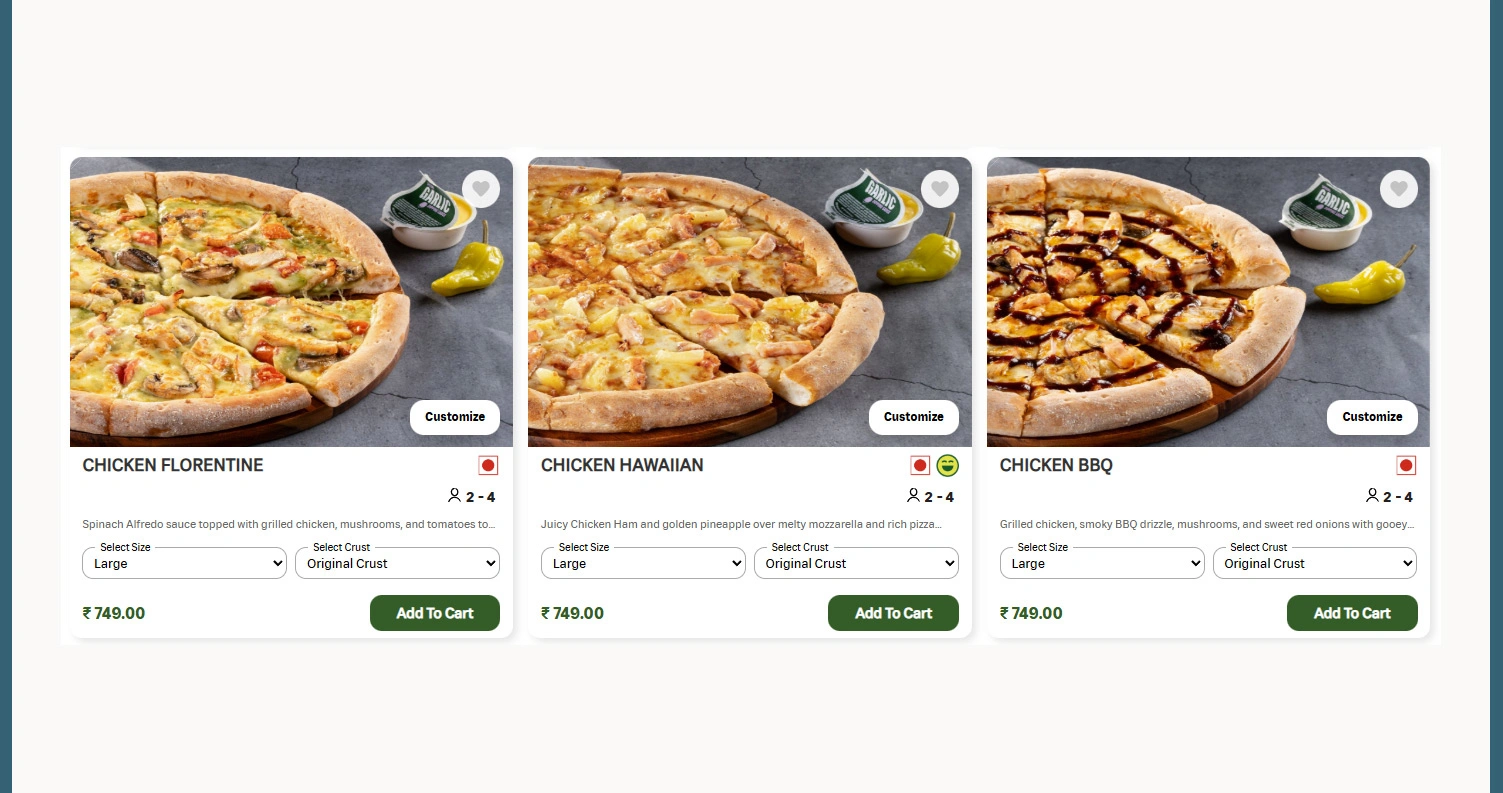Click non-veg red dot icon on Chicken Hawaiian
The width and height of the screenshot is (1503, 793).
(x=920, y=465)
